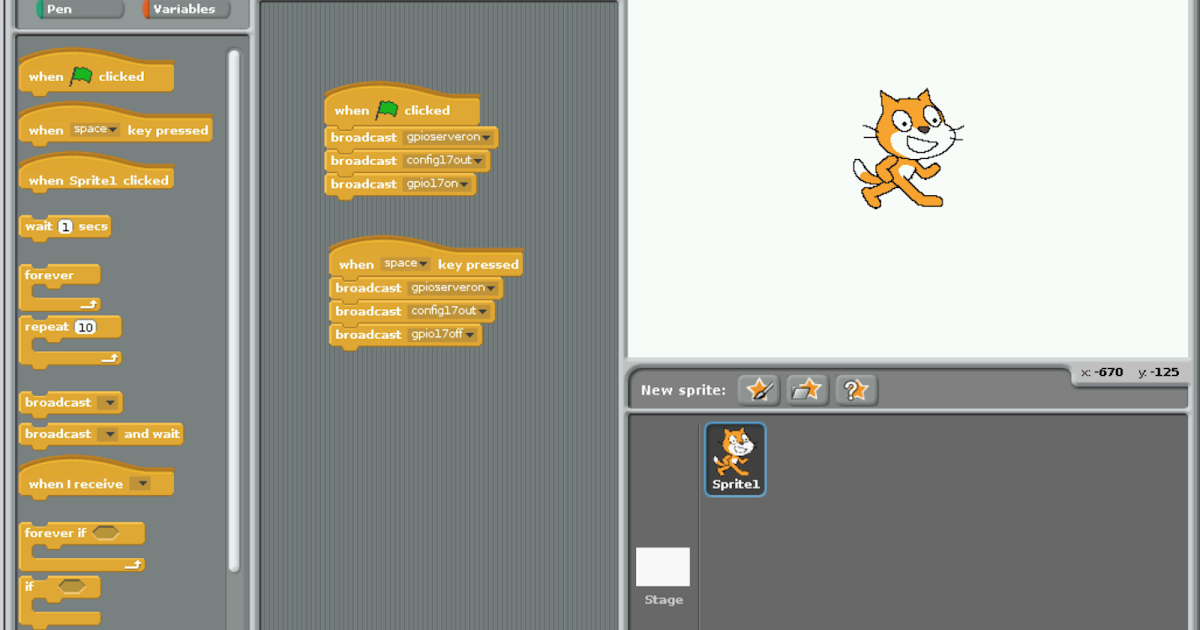Screen dimensions: 1200x630
Task: Open the gpioserveron broadcast message dropdown
Action: tap(486, 137)
